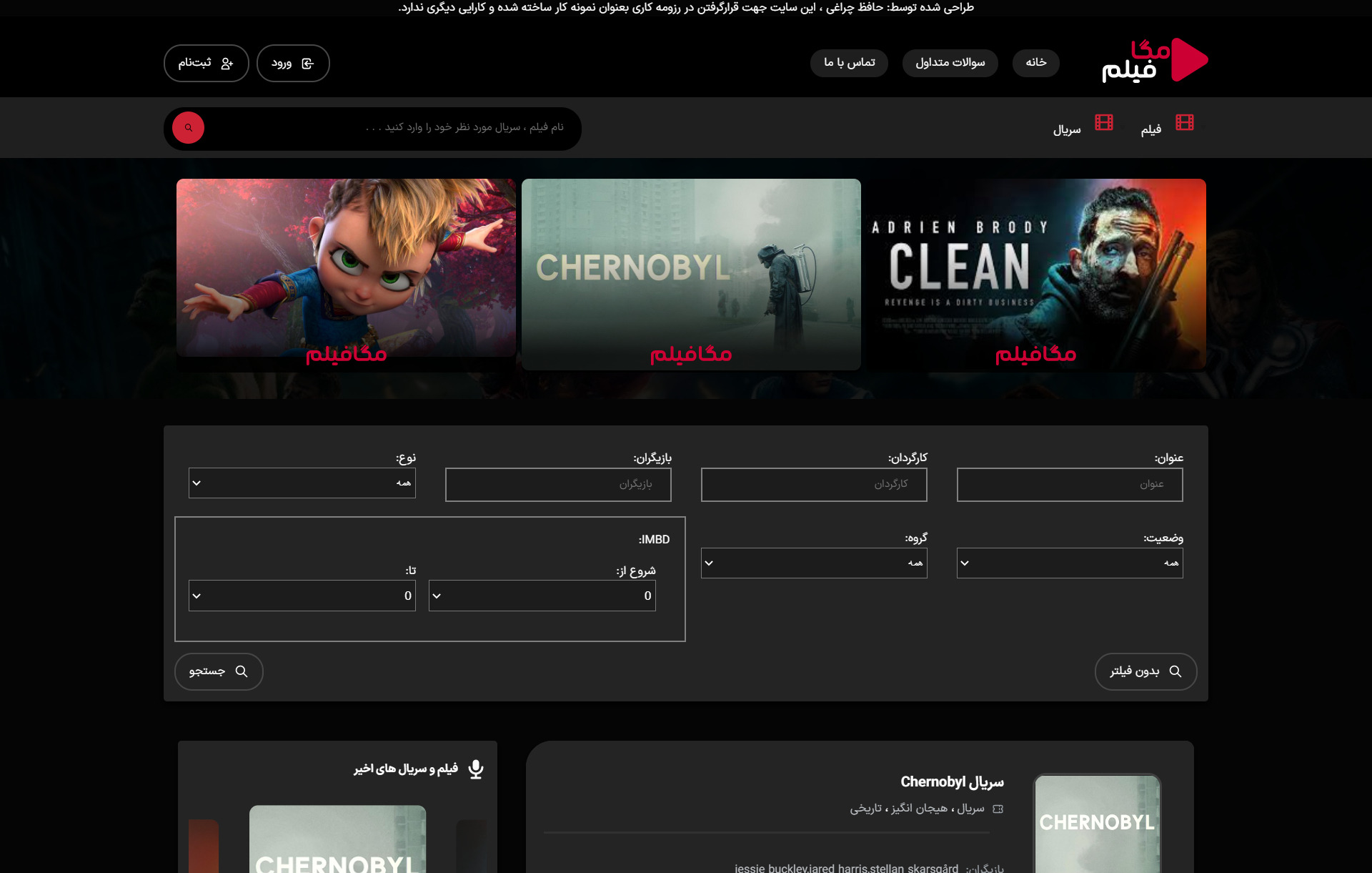Click the ثبت‌نام register button
Screen dimensions: 1372x873
(207, 64)
